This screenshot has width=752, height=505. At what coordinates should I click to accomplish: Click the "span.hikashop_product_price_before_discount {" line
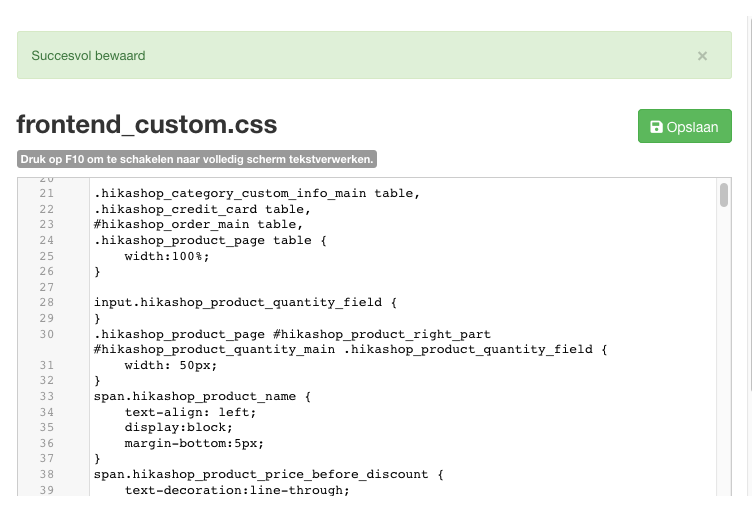[x=268, y=474]
